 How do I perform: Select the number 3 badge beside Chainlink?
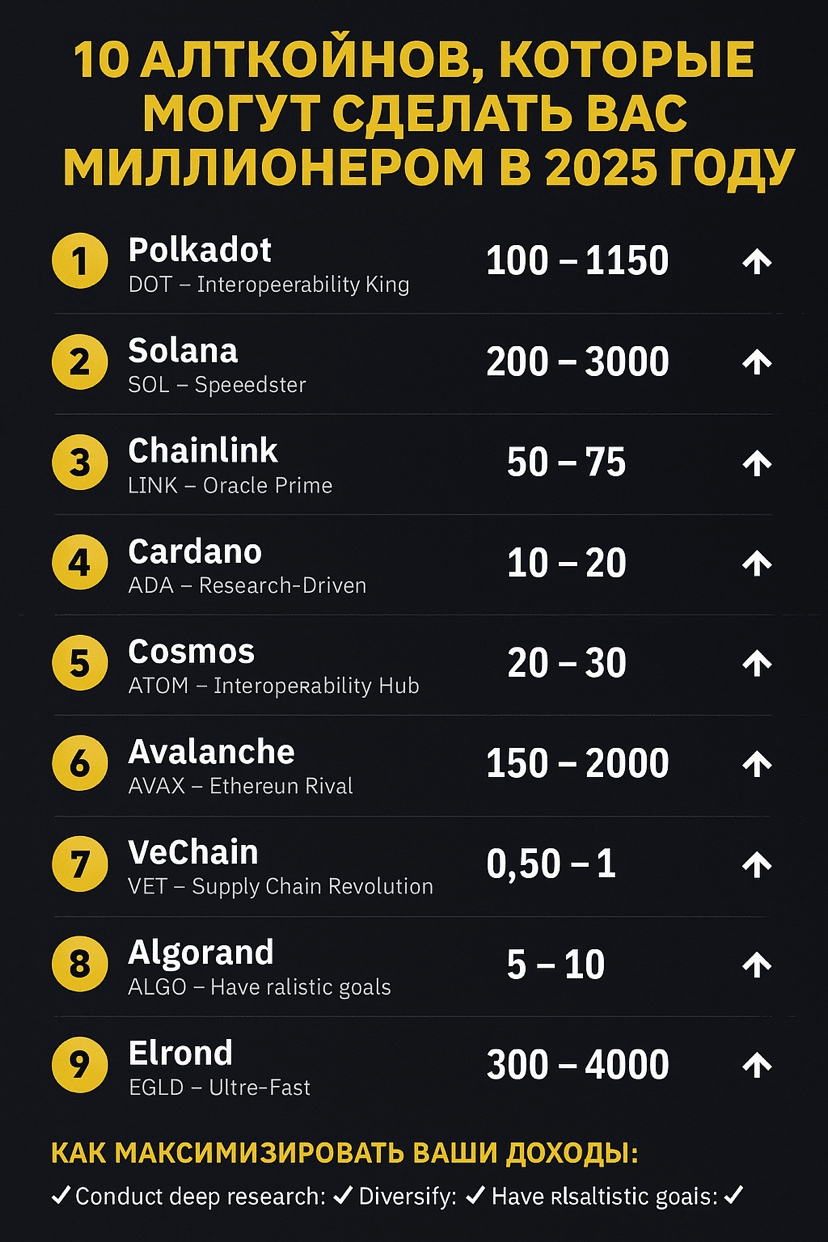pyautogui.click(x=80, y=463)
